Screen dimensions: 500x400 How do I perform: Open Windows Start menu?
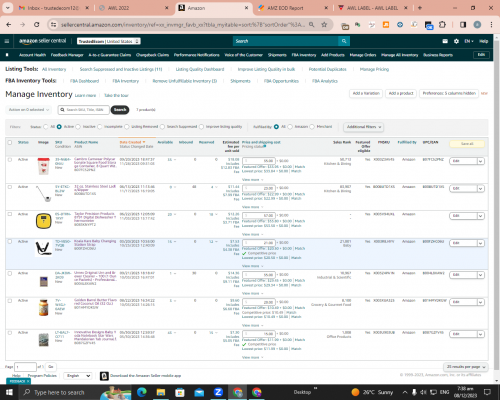[x=9, y=392]
